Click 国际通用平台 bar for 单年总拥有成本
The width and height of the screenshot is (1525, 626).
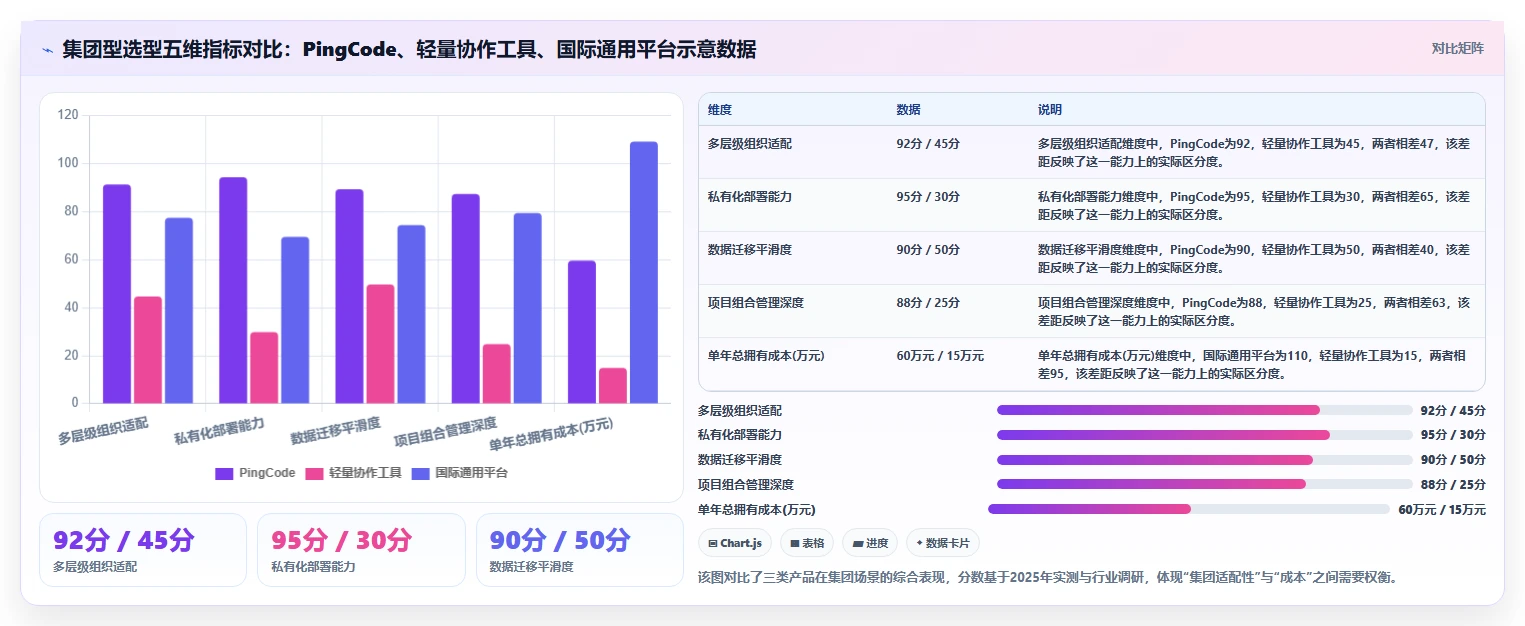click(x=644, y=273)
